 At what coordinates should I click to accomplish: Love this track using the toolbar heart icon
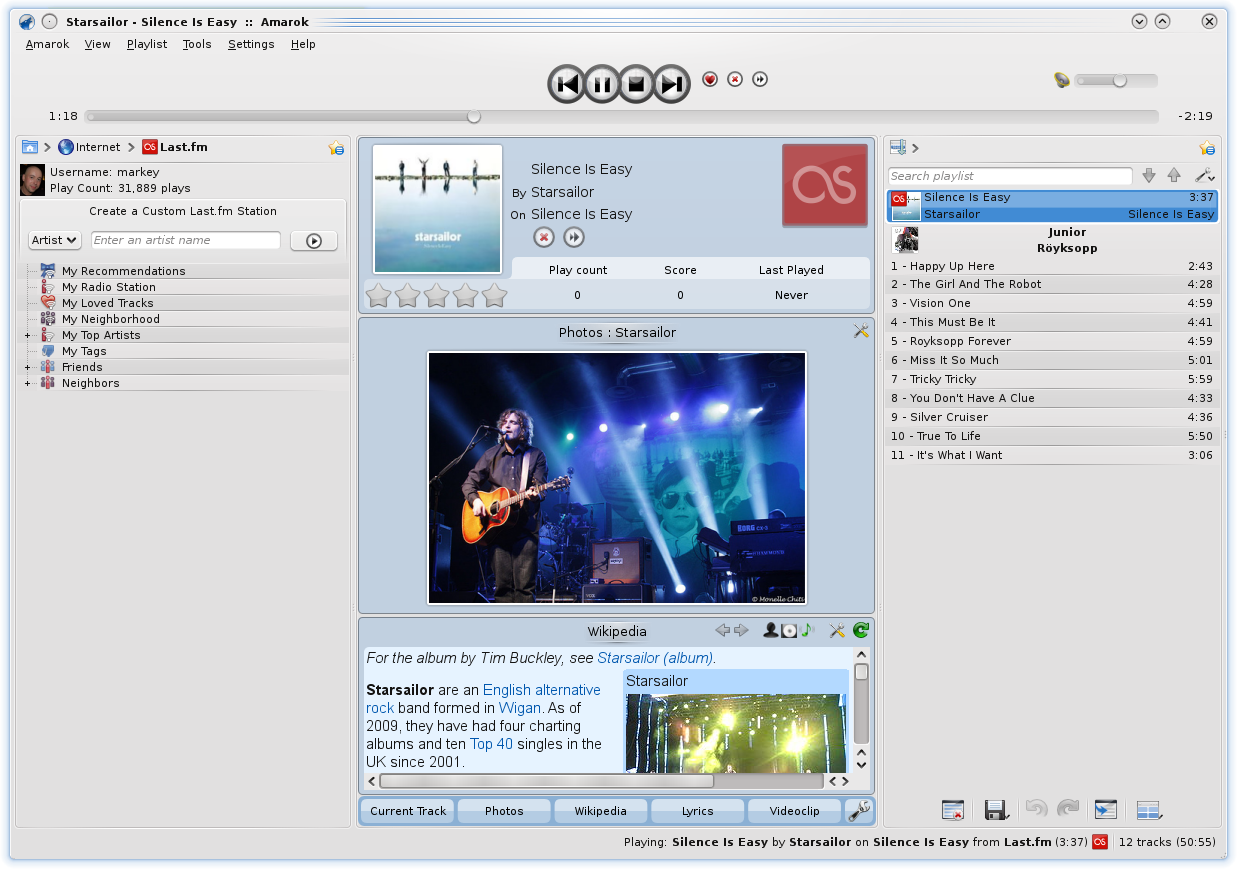[710, 79]
